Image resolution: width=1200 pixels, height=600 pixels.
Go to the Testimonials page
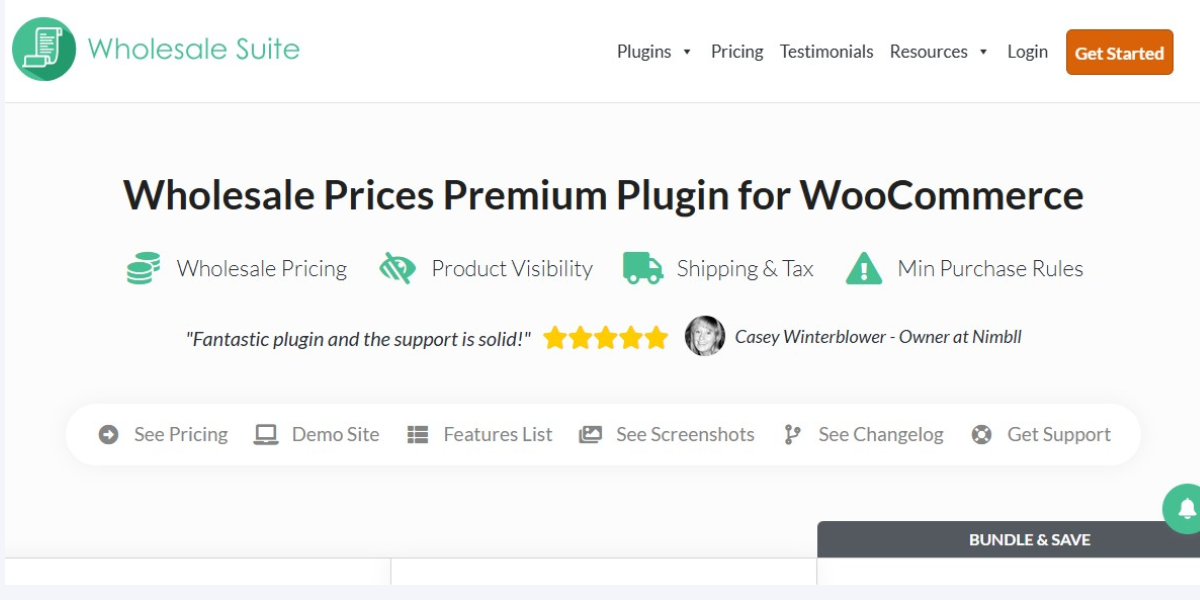[x=826, y=52]
